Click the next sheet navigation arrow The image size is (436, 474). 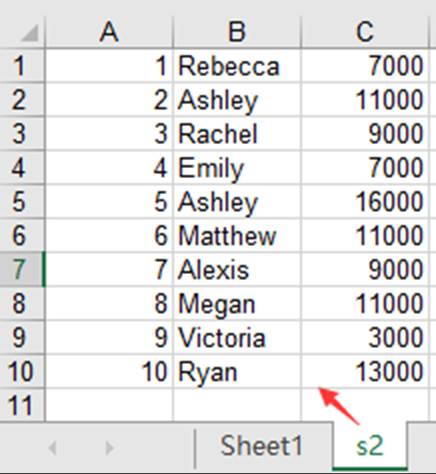109,448
